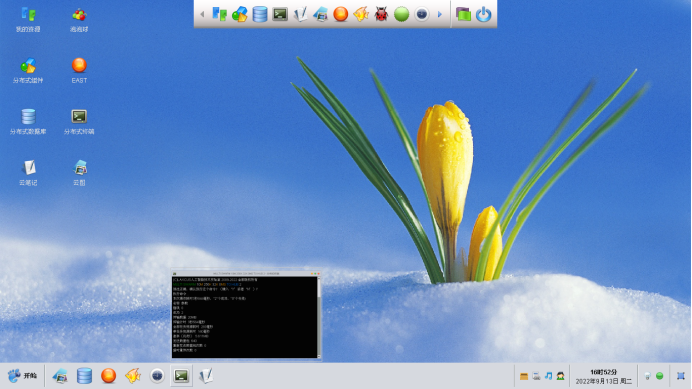Click dark round icon on bottom taskbar

click(x=157, y=376)
